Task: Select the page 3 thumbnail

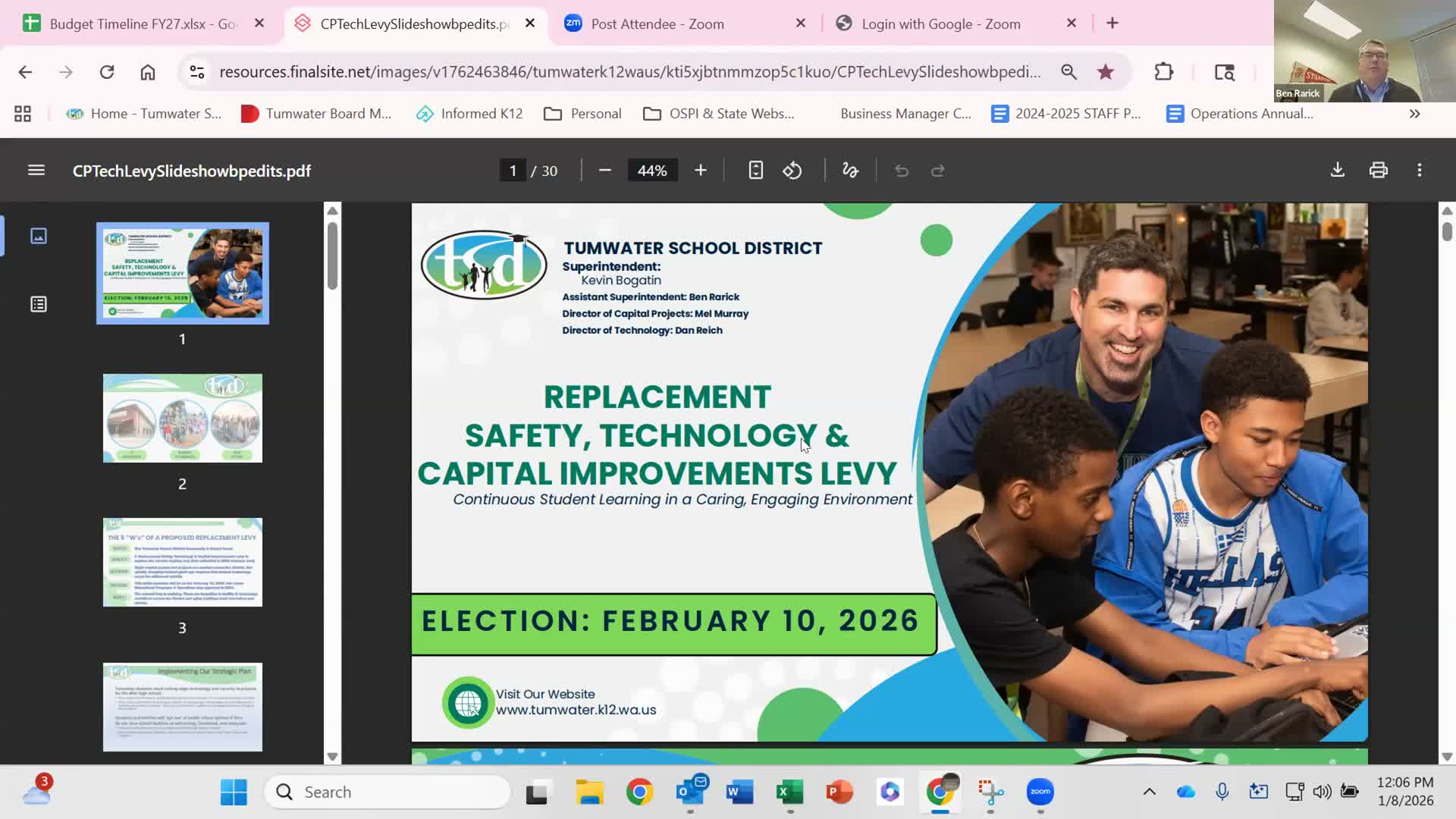Action: point(183,562)
